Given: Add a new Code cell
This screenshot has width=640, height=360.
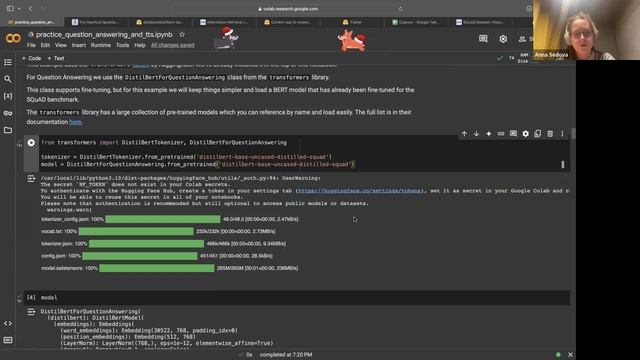Looking at the screenshot, I should point(31,58).
